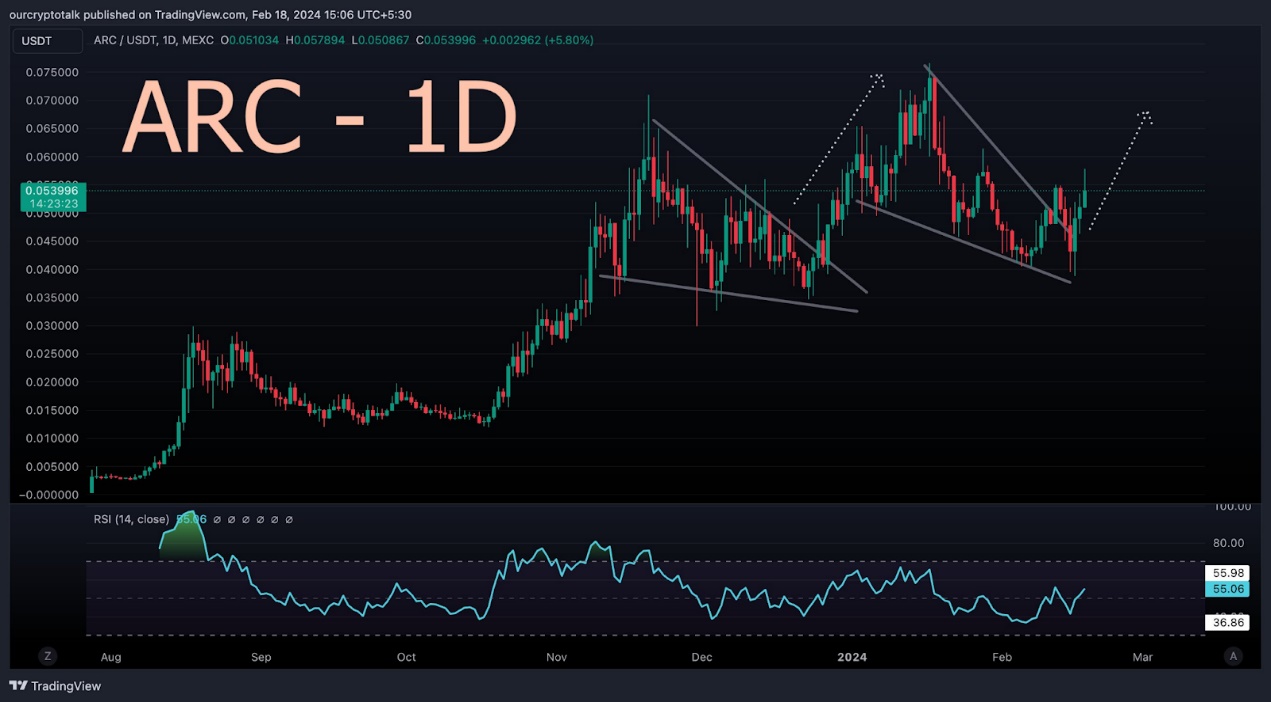Click the dotted arrowhead above the January peak
Viewport: 1271px width, 702px height.
(x=877, y=78)
